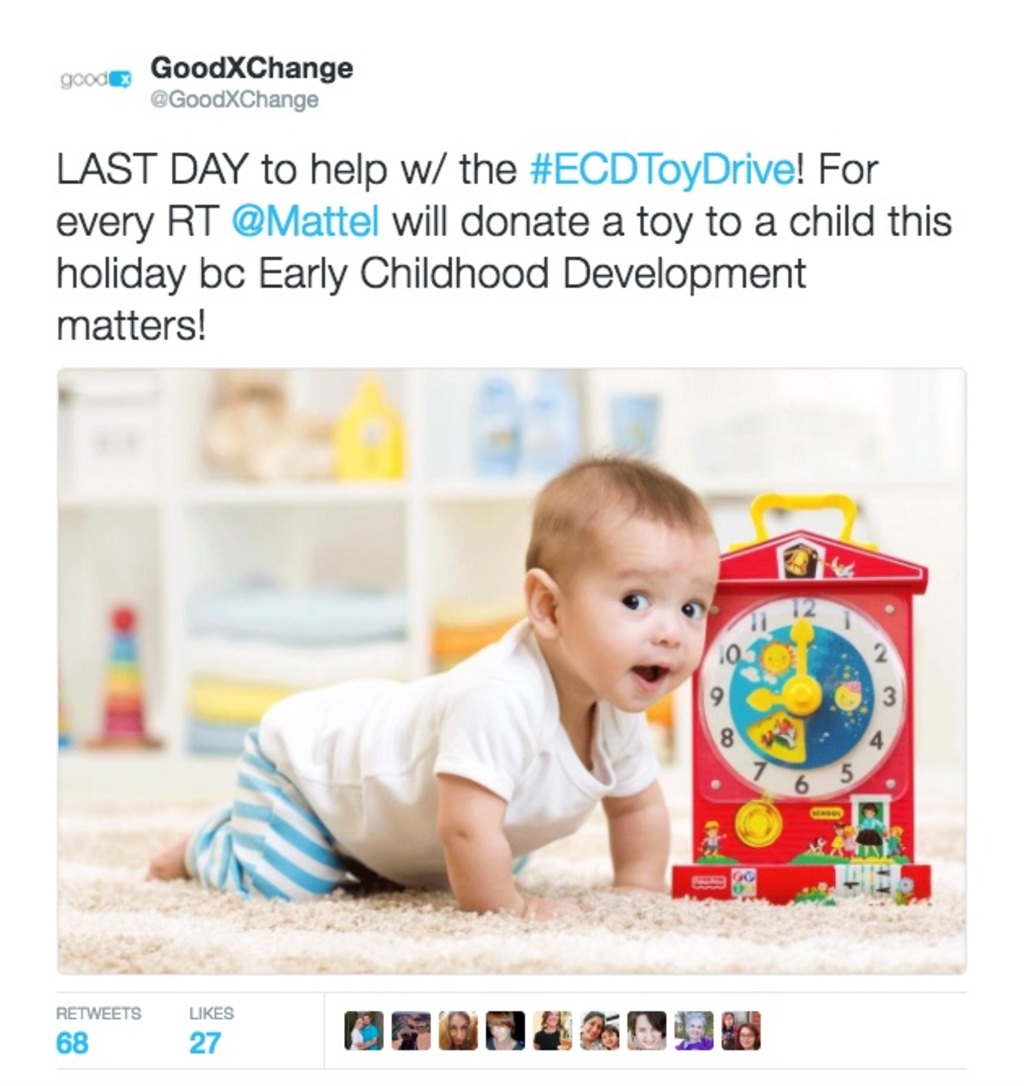Follow the #ECDToyDrive hashtag link
This screenshot has height=1086, width=1024.
[x=665, y=170]
